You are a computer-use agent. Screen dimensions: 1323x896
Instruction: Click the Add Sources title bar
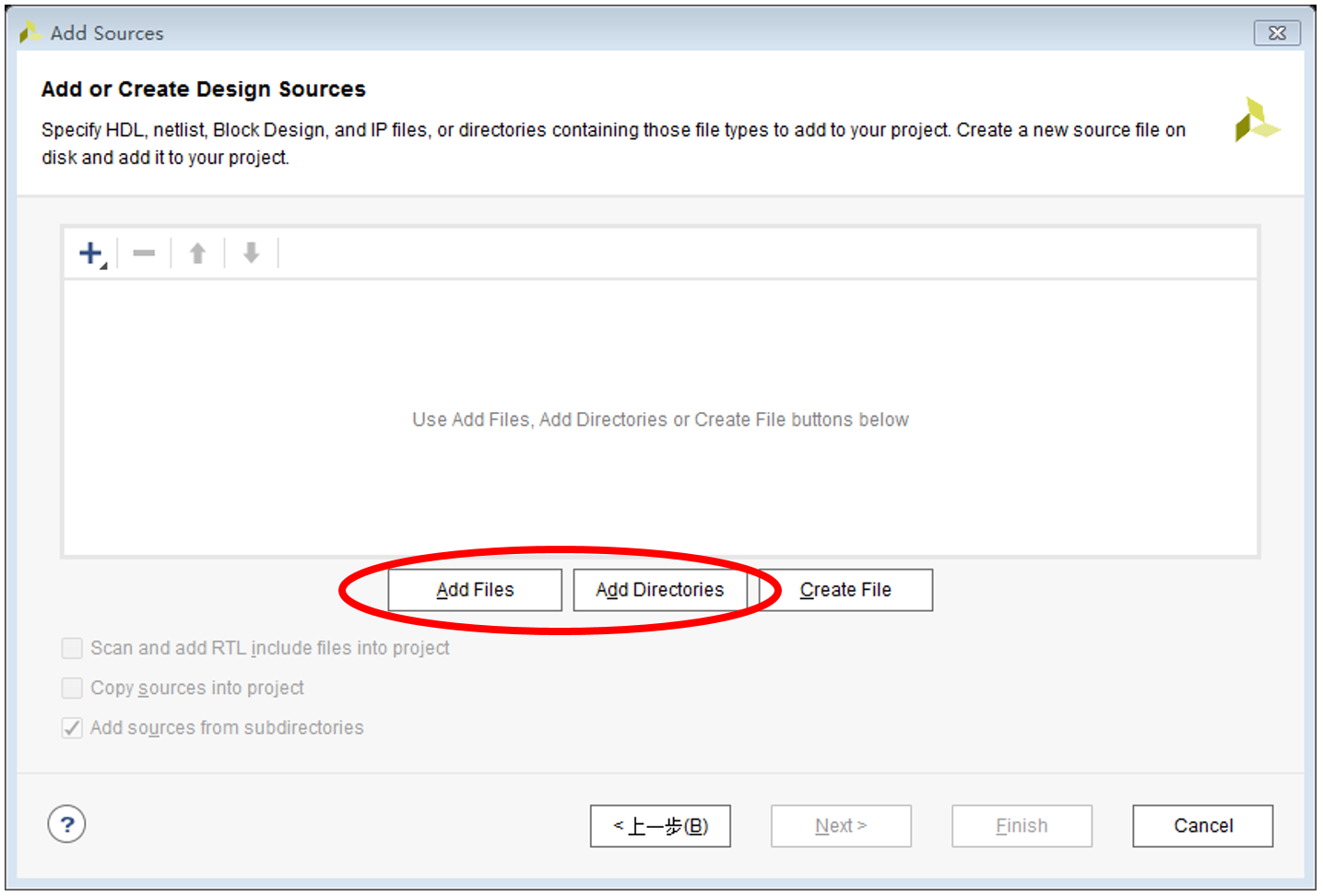tap(645, 33)
